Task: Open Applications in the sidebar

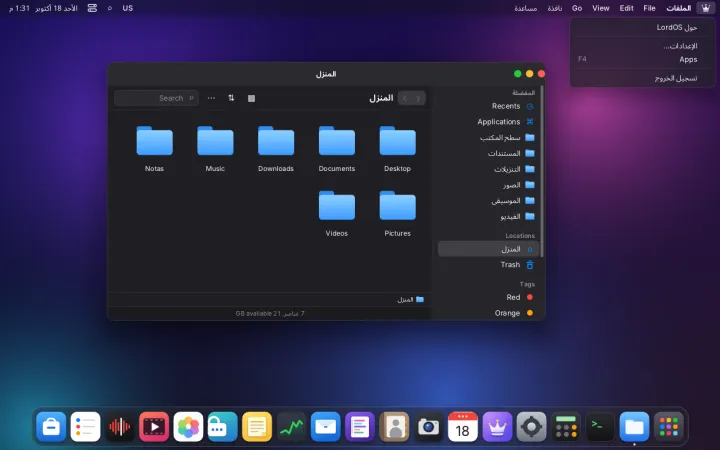Action: click(488, 122)
